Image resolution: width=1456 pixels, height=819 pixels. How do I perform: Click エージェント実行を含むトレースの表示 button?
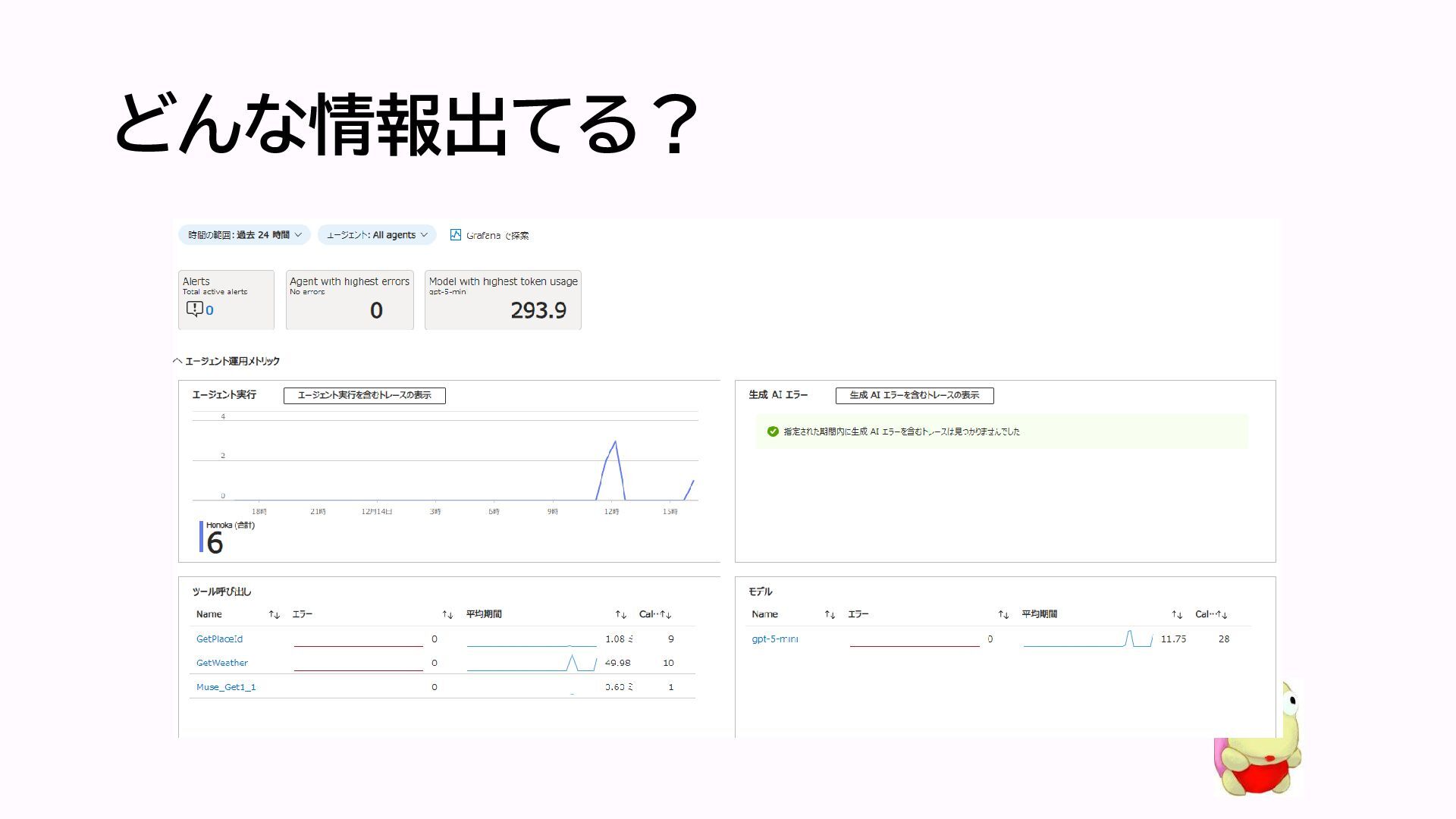click(x=364, y=395)
